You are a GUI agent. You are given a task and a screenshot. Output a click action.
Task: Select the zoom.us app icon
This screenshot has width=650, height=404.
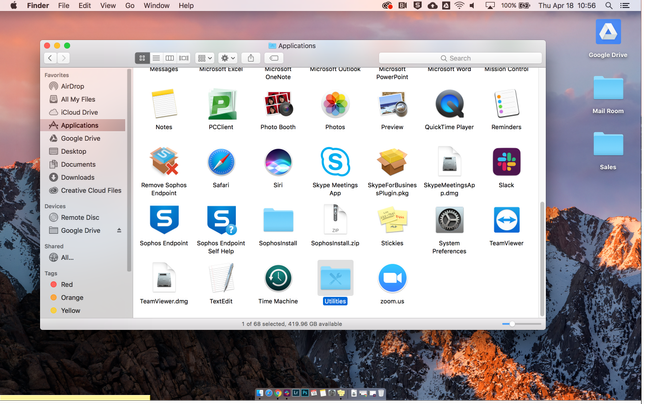click(392, 278)
